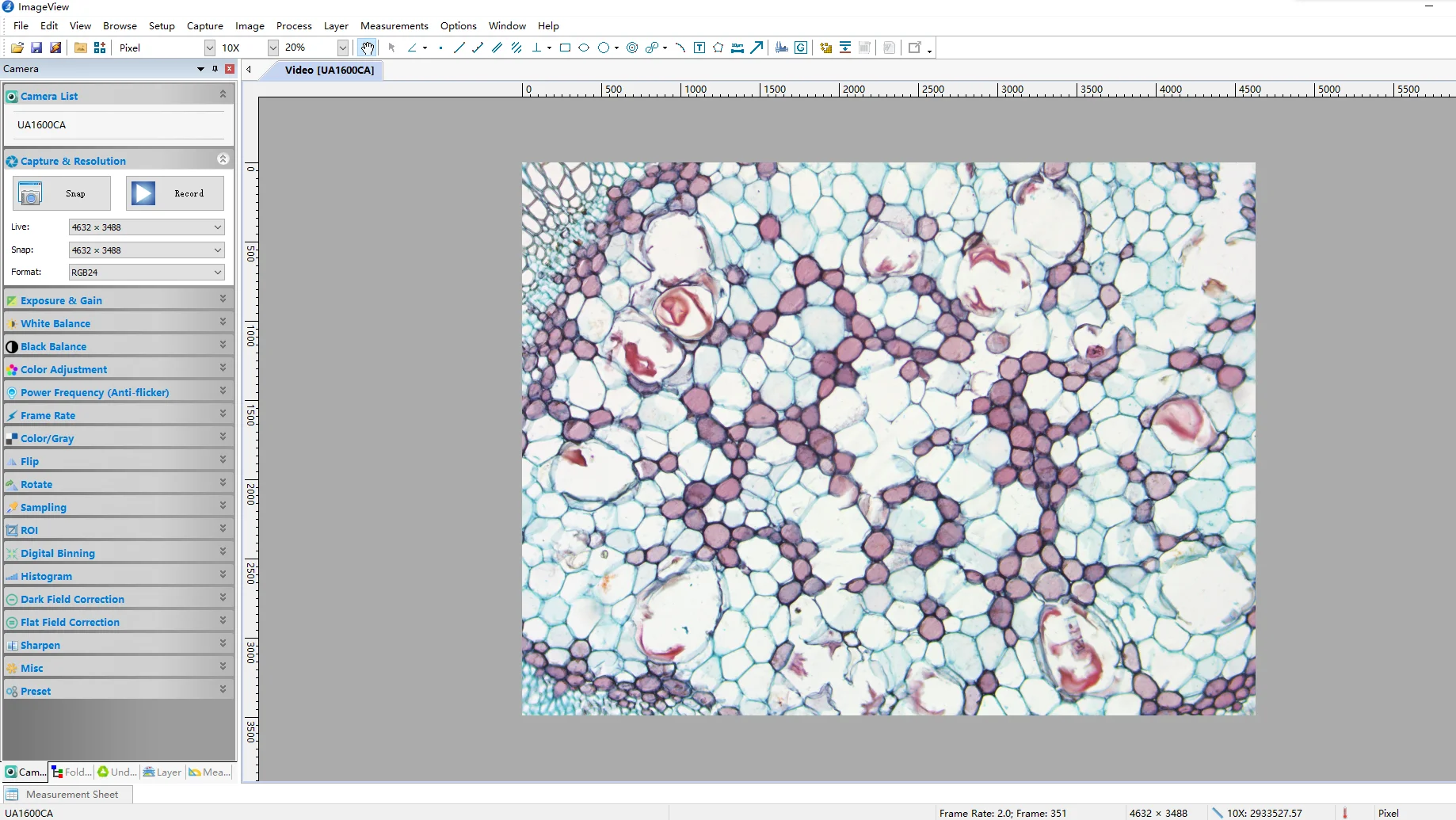Click the Record button
1456x820 pixels.
pyautogui.click(x=175, y=193)
